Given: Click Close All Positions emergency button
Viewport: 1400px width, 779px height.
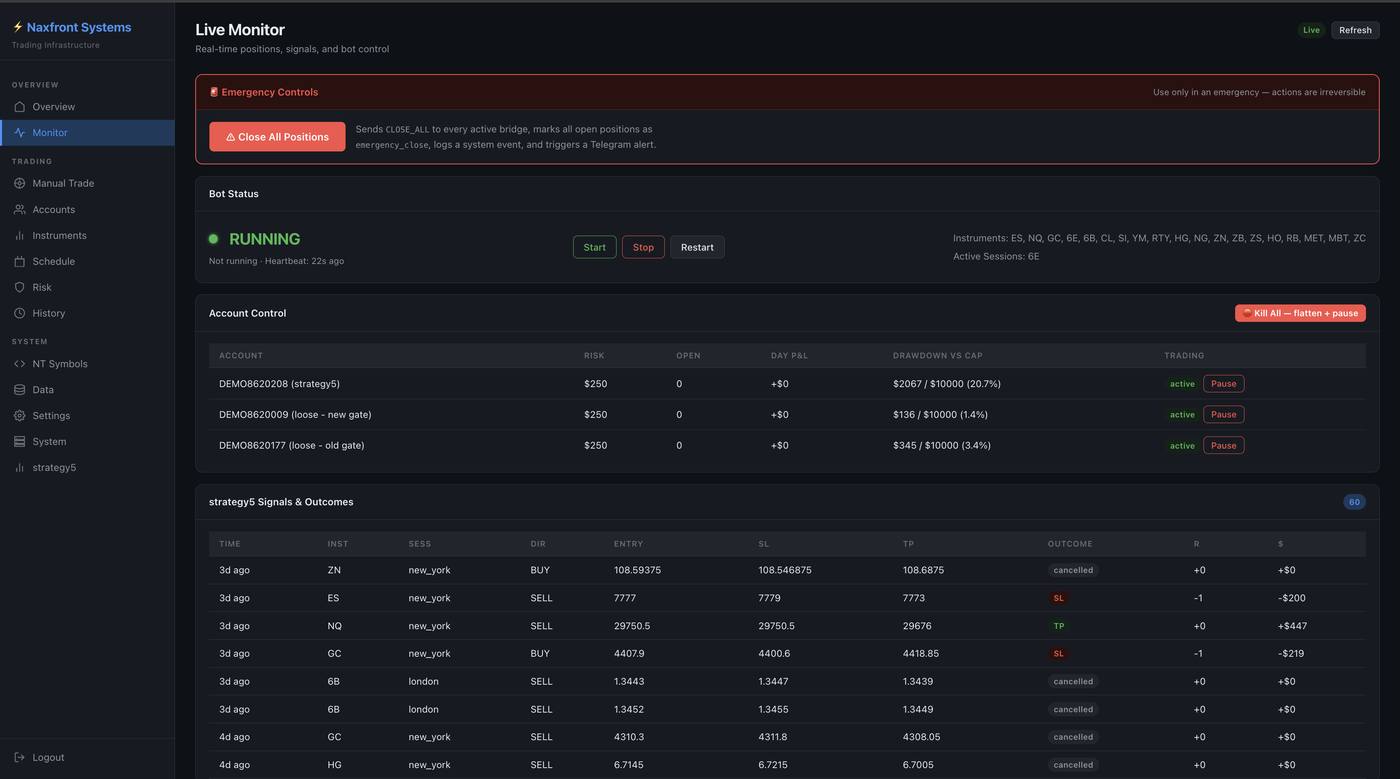Looking at the screenshot, I should tap(277, 137).
